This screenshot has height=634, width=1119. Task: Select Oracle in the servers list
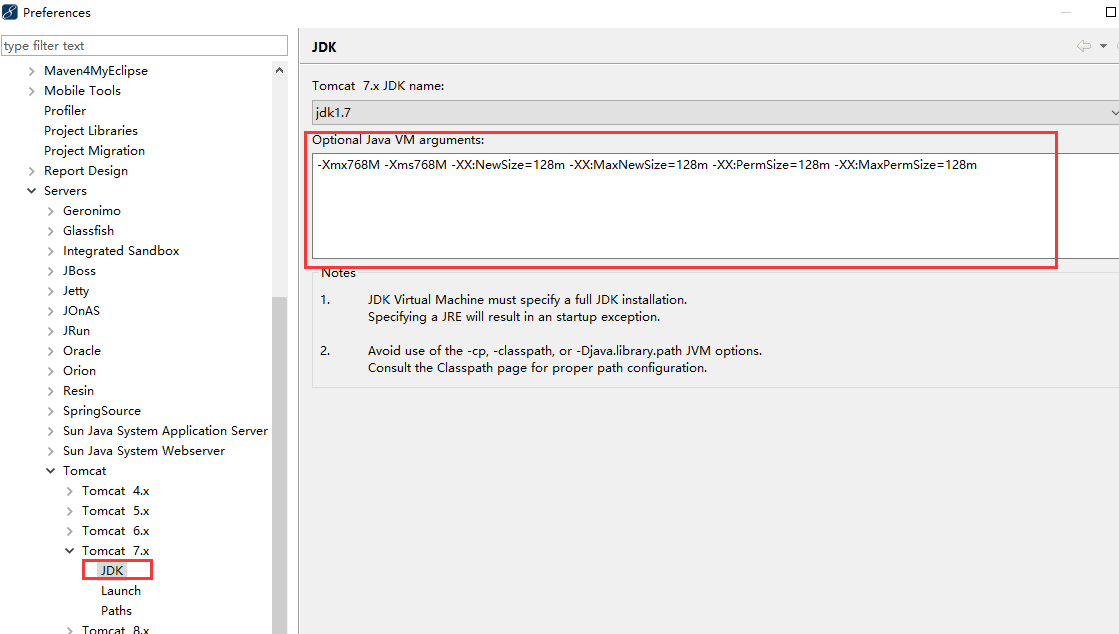(x=81, y=351)
